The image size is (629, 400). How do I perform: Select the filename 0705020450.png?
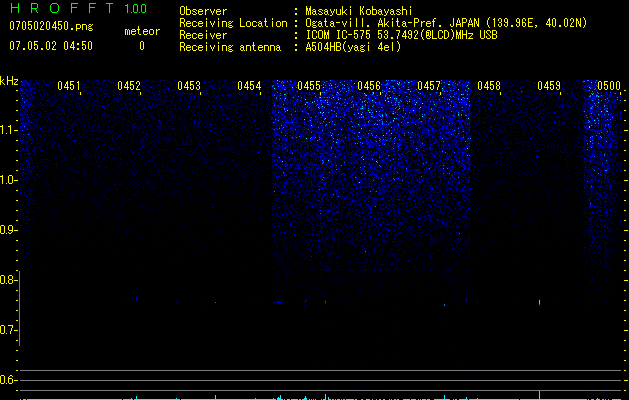click(51, 26)
